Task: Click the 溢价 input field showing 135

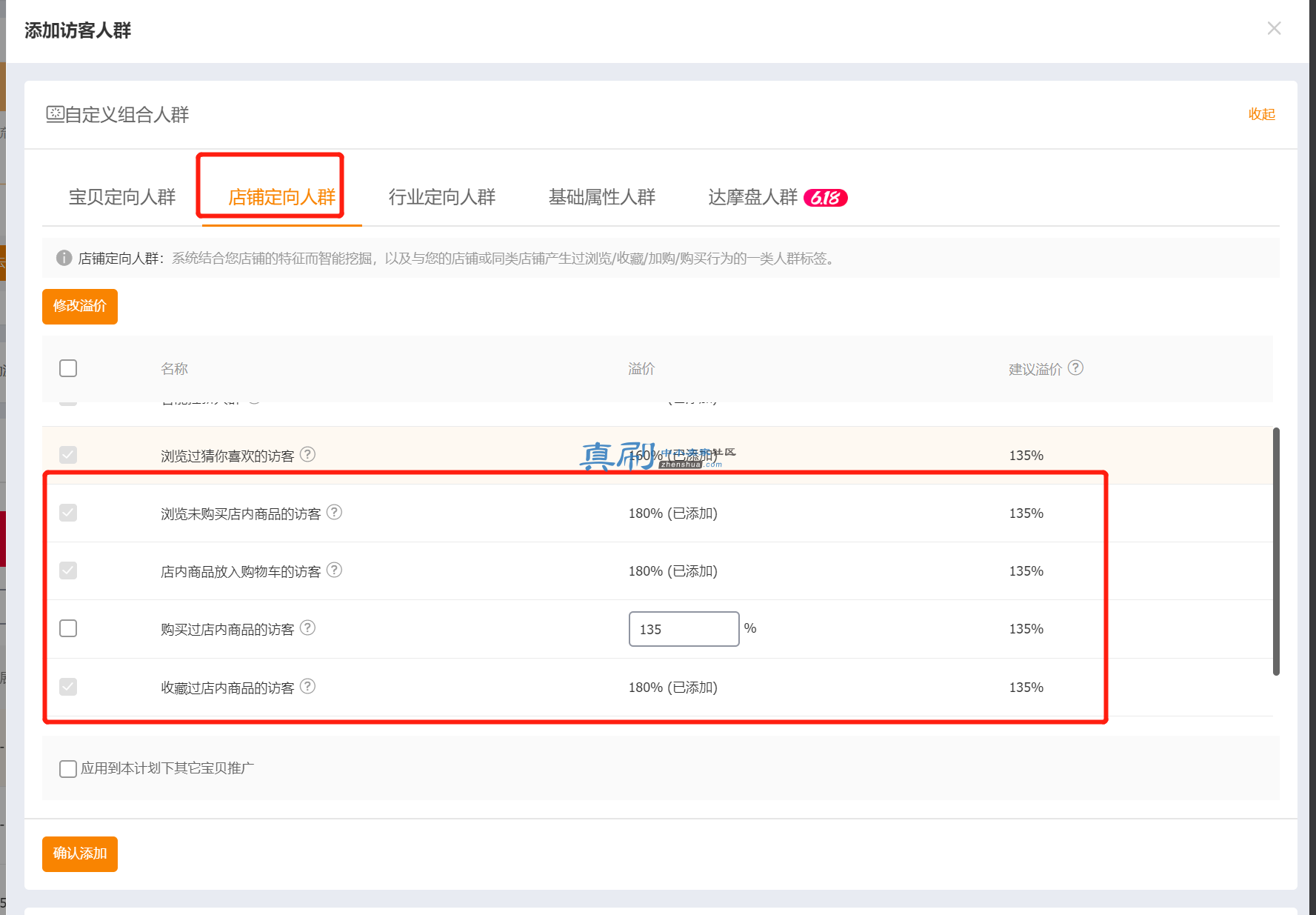Action: [x=684, y=629]
